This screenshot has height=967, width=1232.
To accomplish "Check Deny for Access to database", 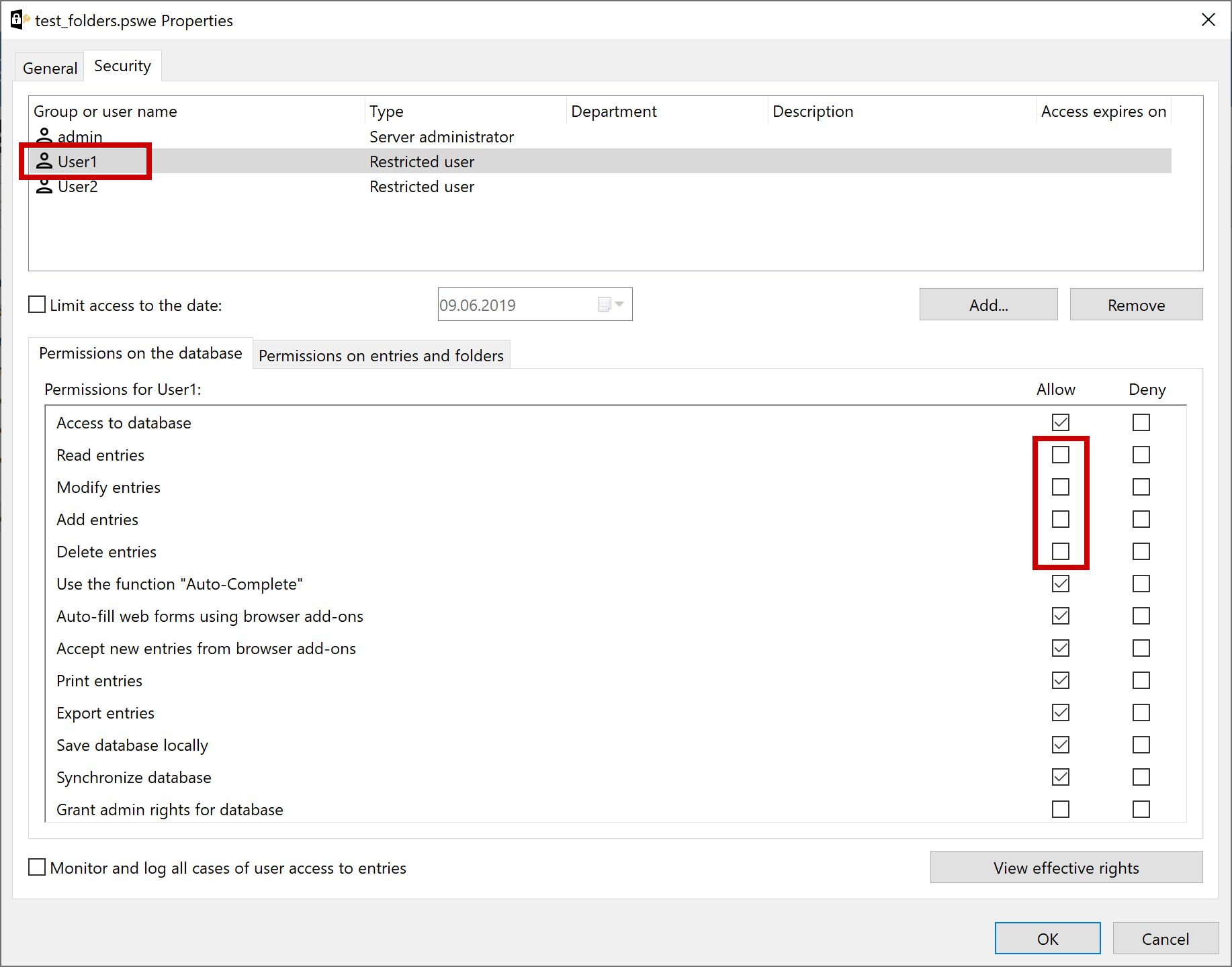I will coord(1141,422).
